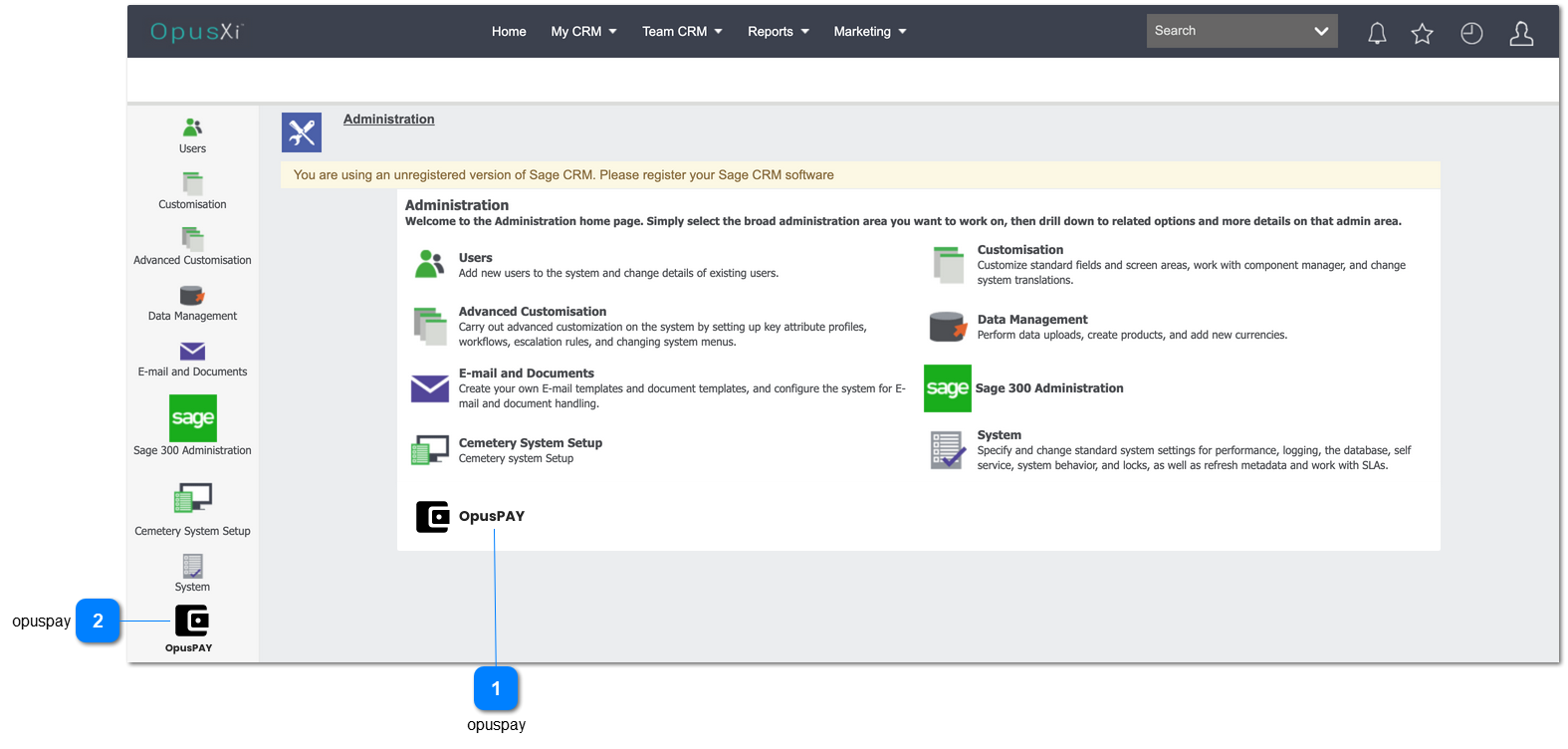
Task: Open the Reports dropdown menu
Action: click(778, 32)
